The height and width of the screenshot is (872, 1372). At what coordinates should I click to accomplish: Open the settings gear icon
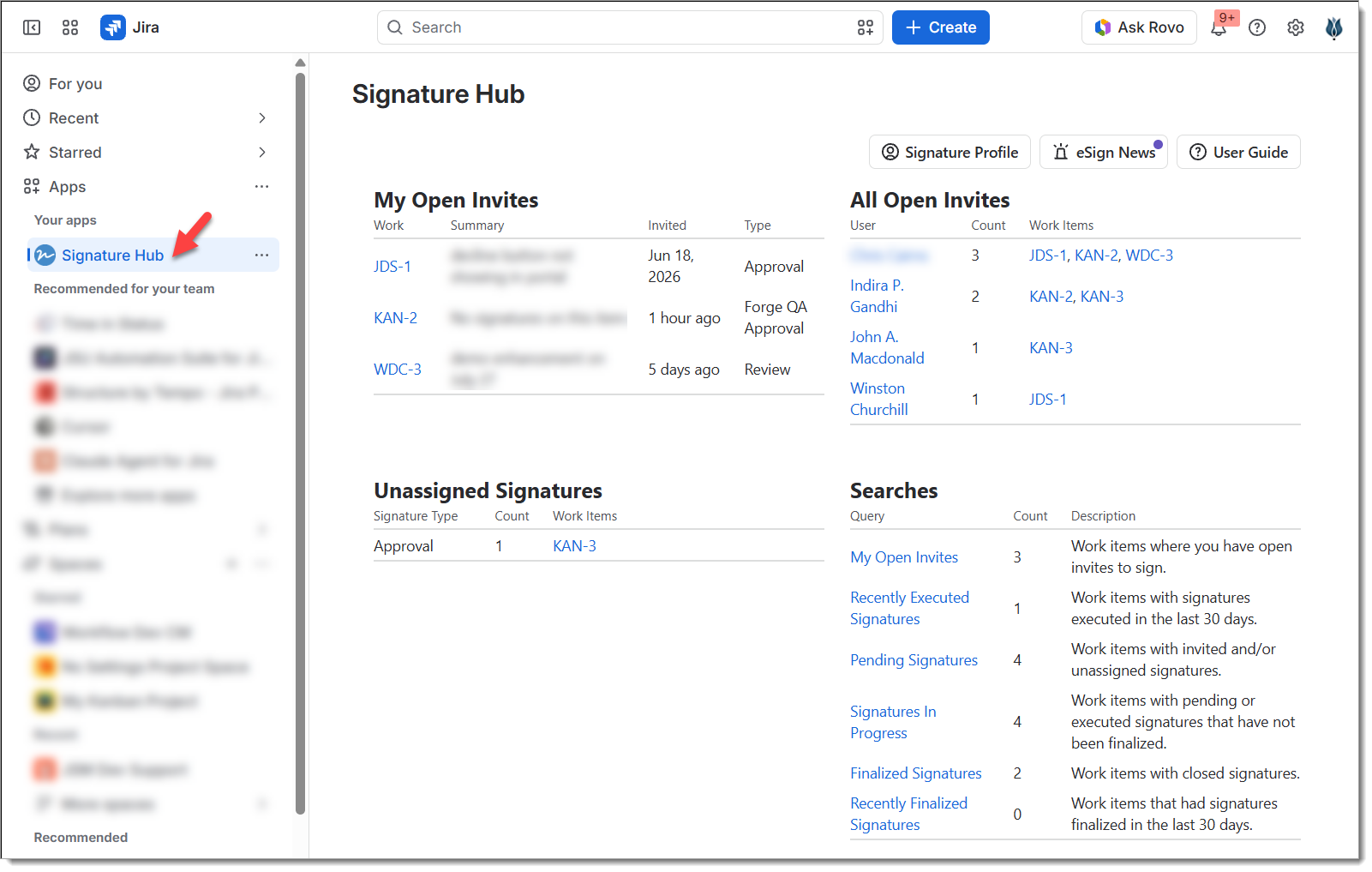[1296, 27]
